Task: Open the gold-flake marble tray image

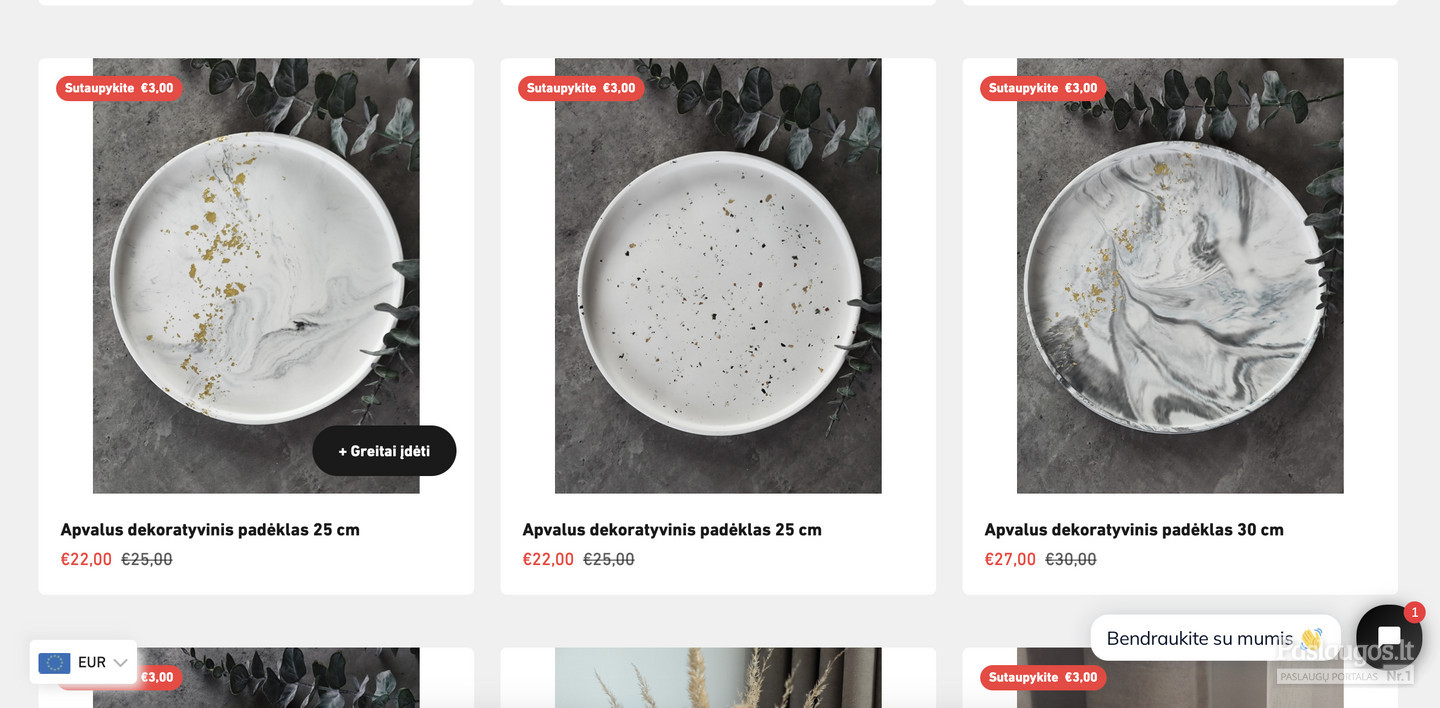Action: click(256, 275)
